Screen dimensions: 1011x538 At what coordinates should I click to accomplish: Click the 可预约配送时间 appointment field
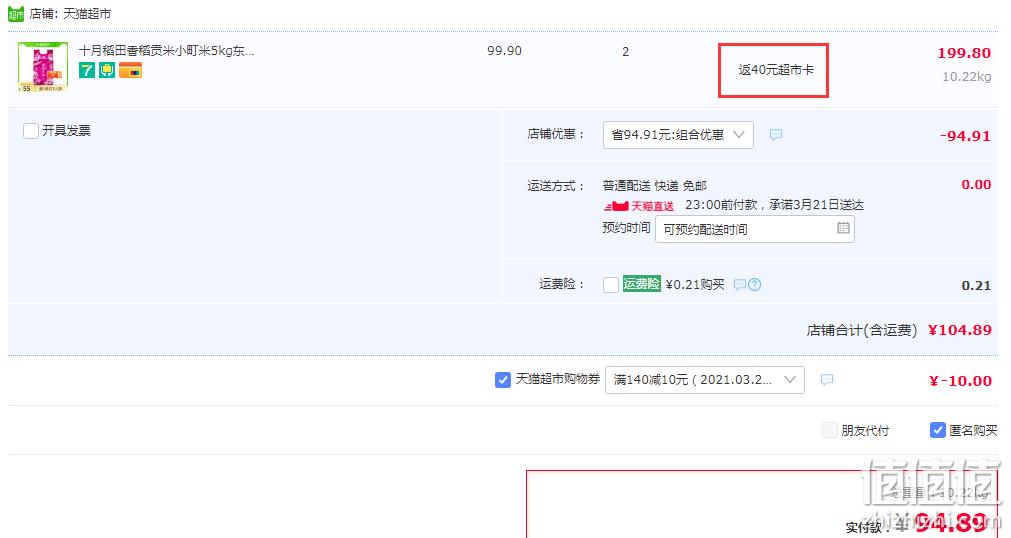pos(754,229)
